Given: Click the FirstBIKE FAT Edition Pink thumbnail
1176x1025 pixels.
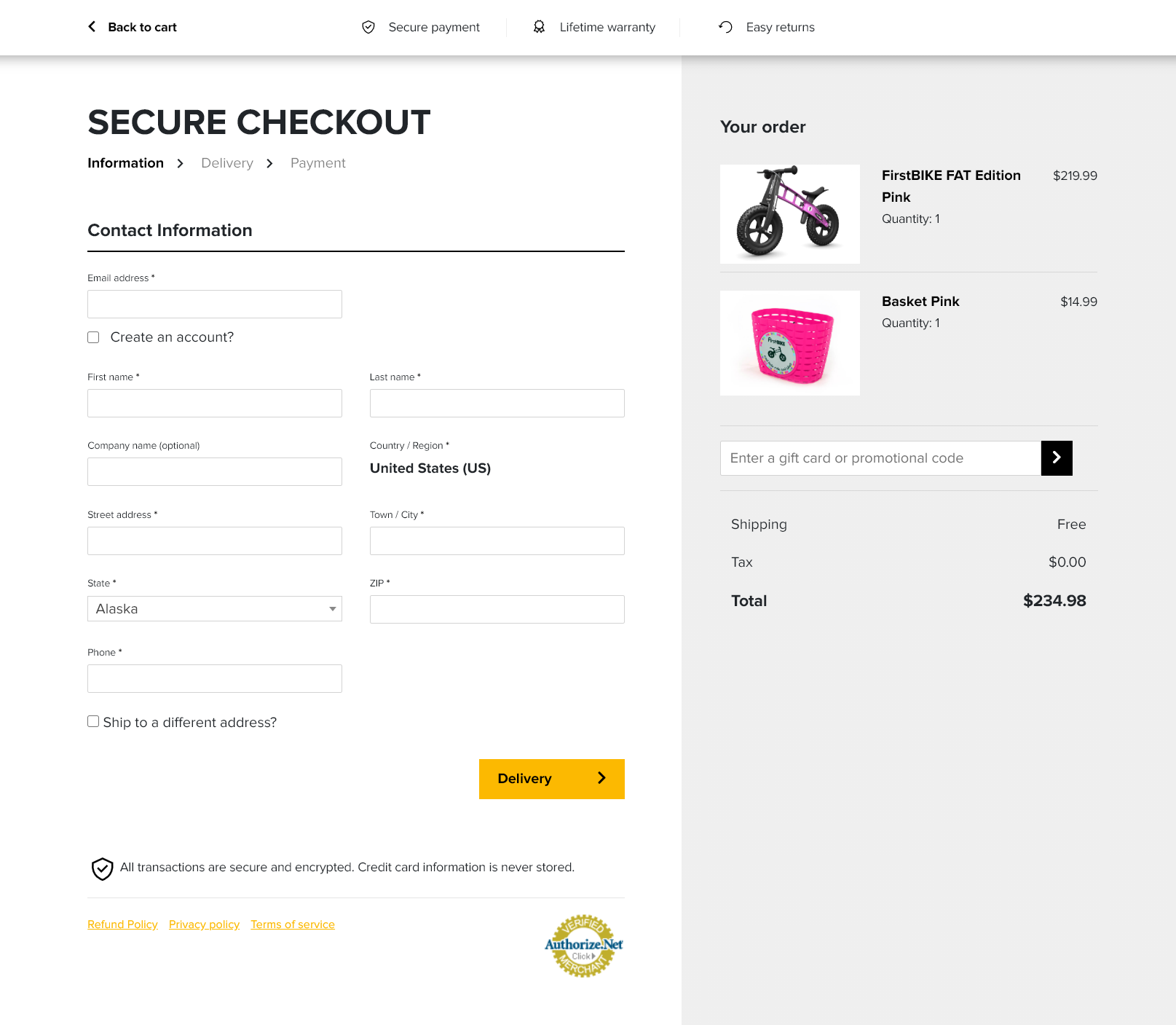Looking at the screenshot, I should tap(790, 214).
